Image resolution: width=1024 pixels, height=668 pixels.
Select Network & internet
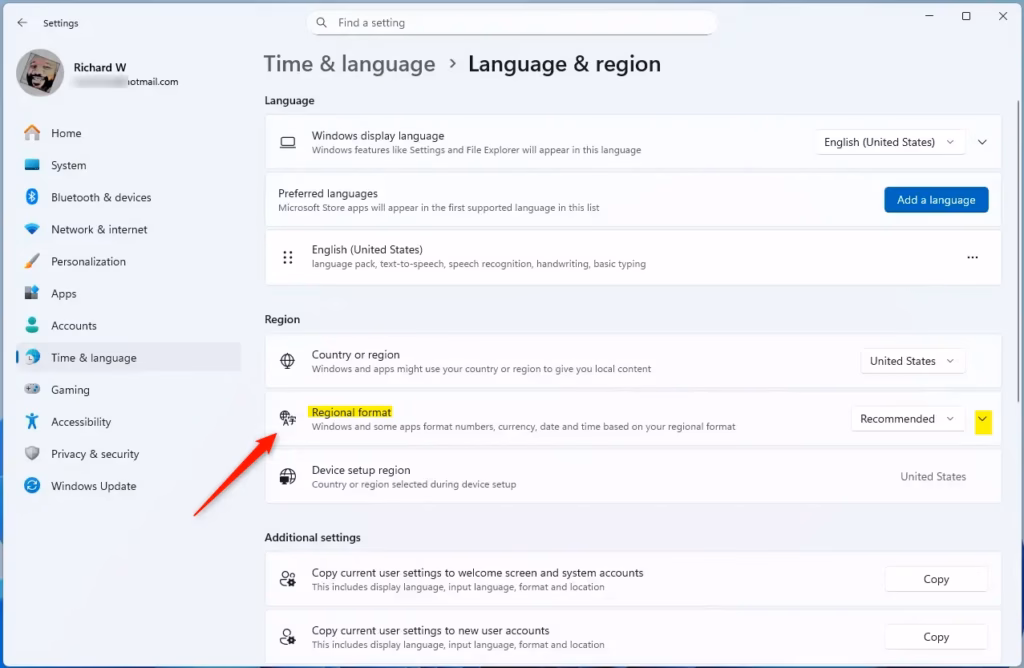tap(129, 229)
